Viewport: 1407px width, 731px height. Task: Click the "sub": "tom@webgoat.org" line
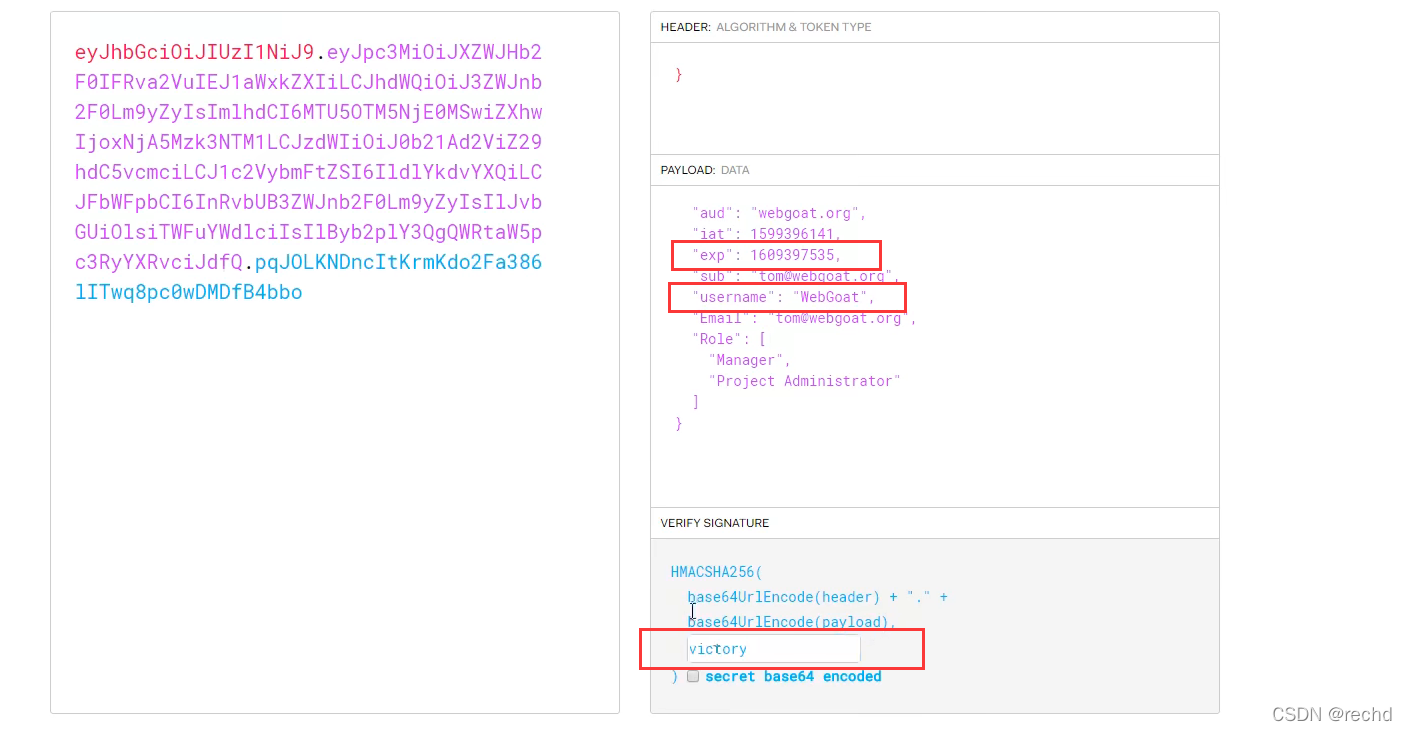point(796,276)
